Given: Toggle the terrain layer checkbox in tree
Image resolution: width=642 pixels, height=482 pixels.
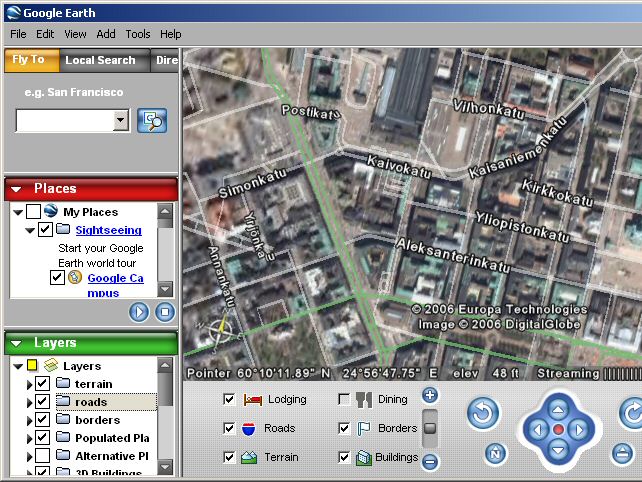Looking at the screenshot, I should pos(43,384).
